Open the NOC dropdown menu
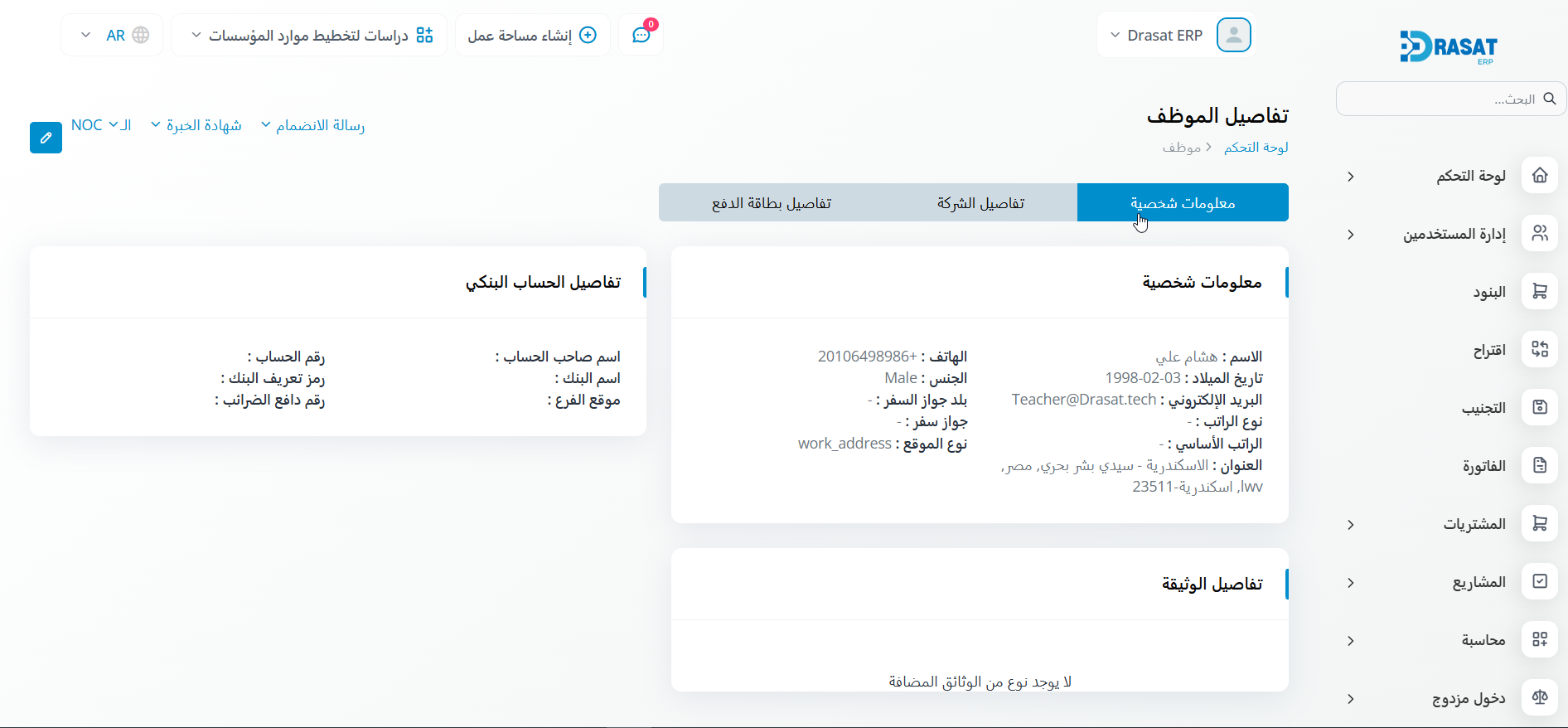 100,125
